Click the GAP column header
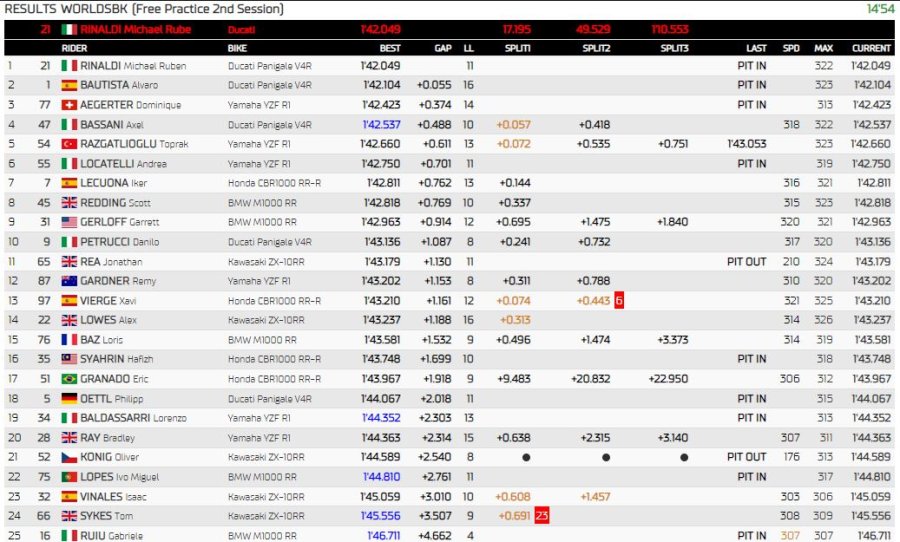 point(443,48)
